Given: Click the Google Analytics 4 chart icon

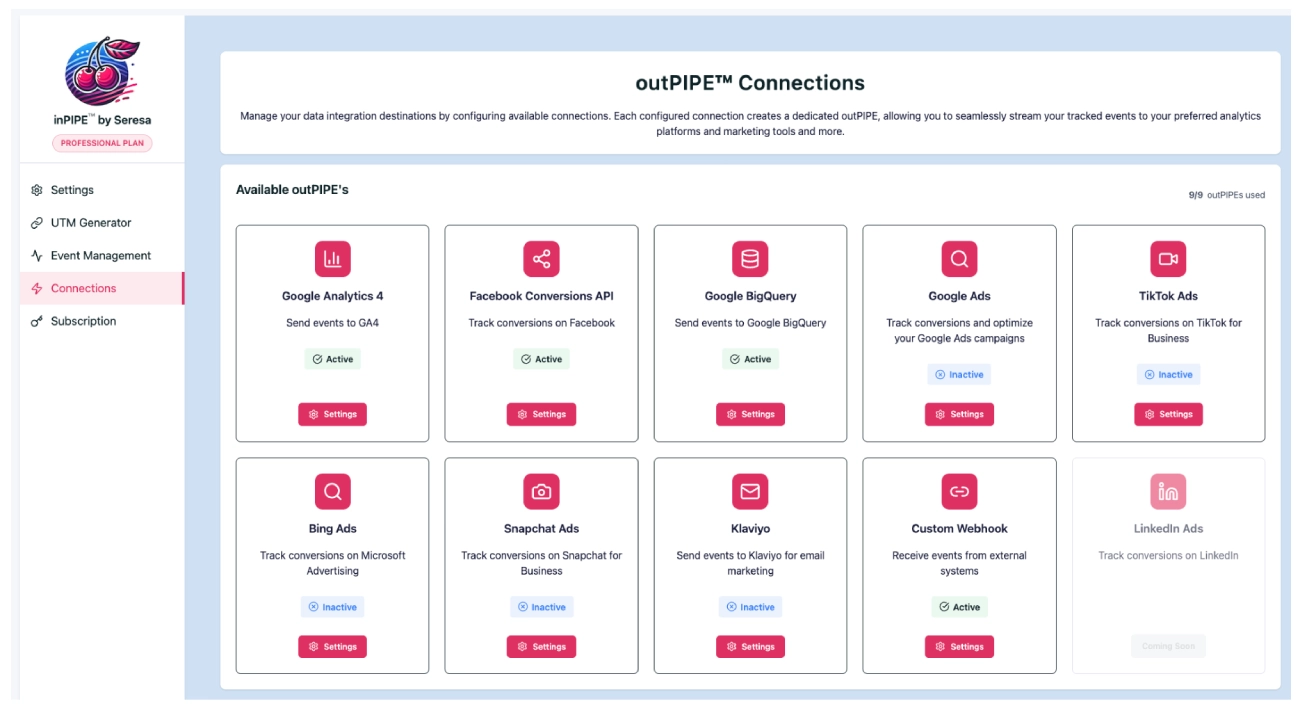Looking at the screenshot, I should click(x=333, y=259).
